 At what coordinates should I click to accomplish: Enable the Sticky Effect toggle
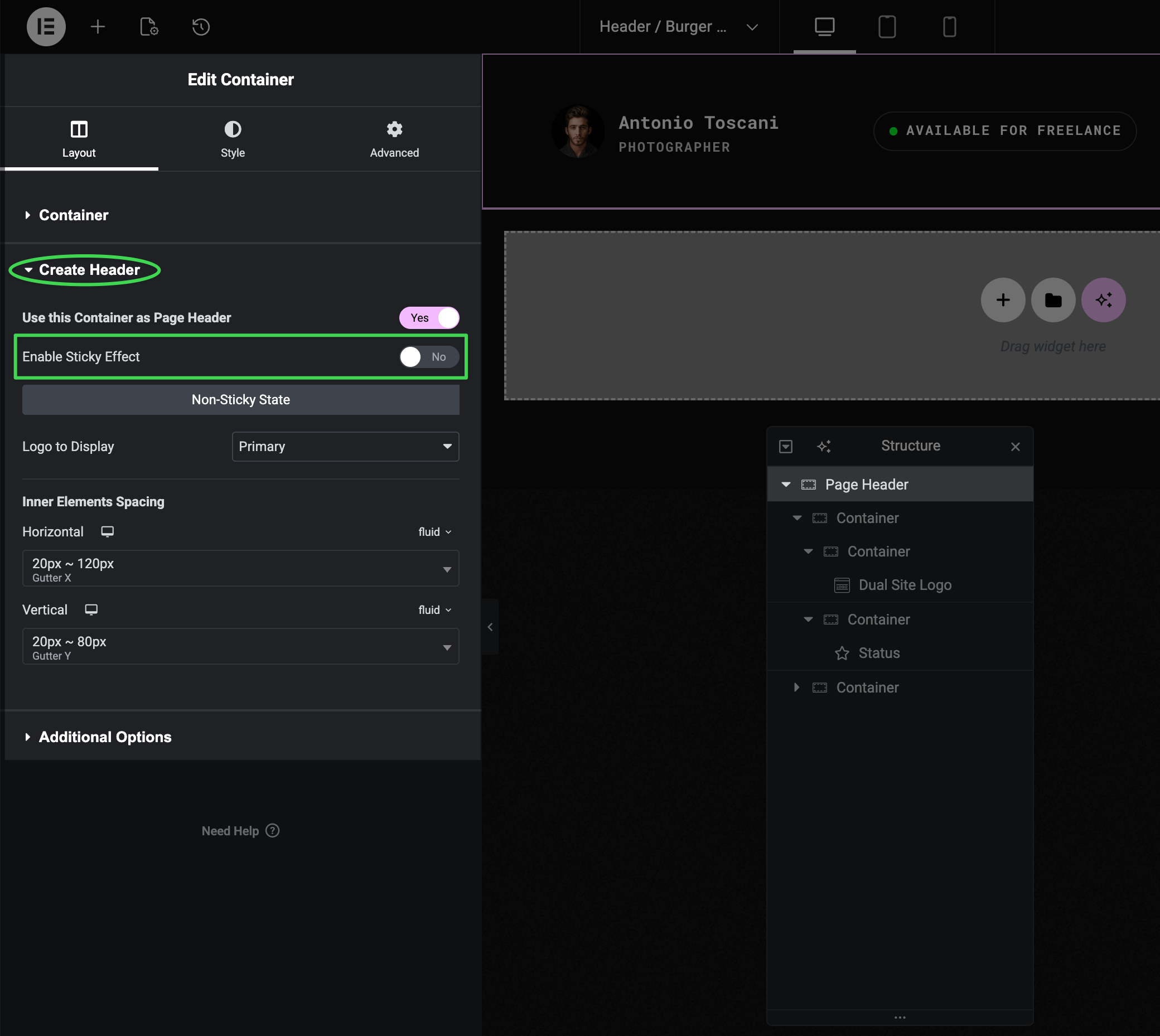click(x=429, y=357)
